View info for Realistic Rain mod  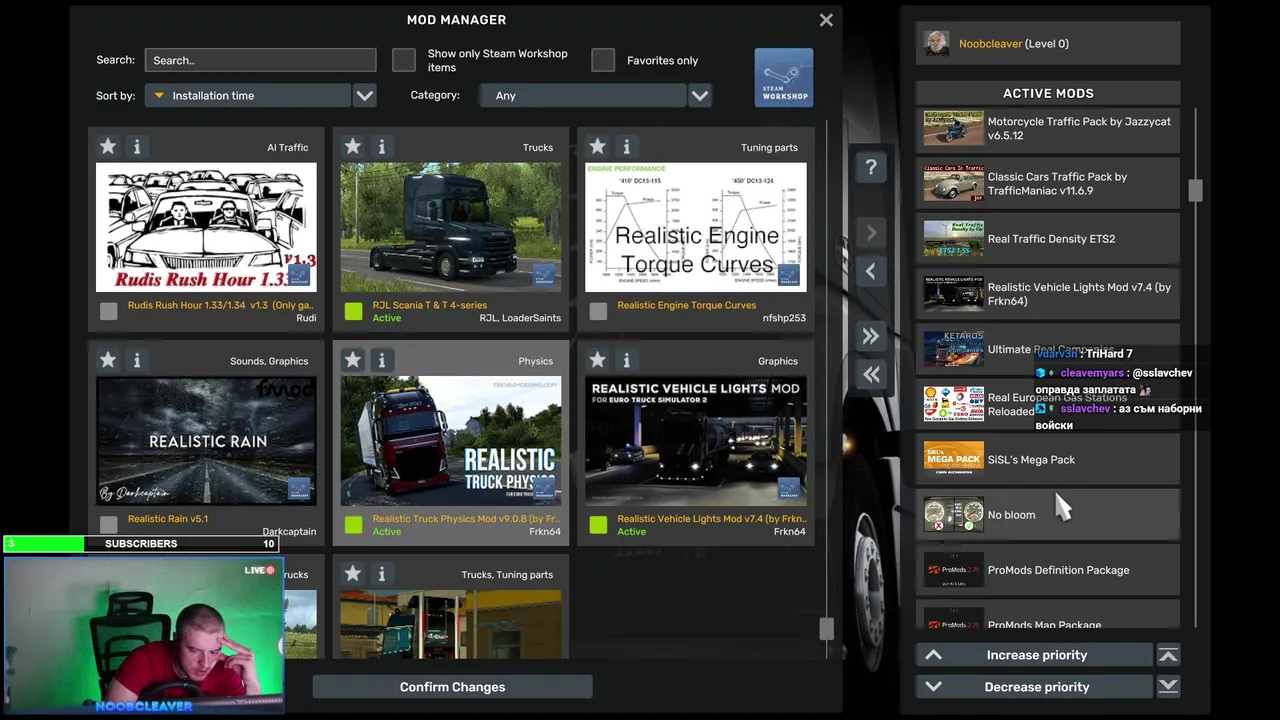click(x=137, y=359)
